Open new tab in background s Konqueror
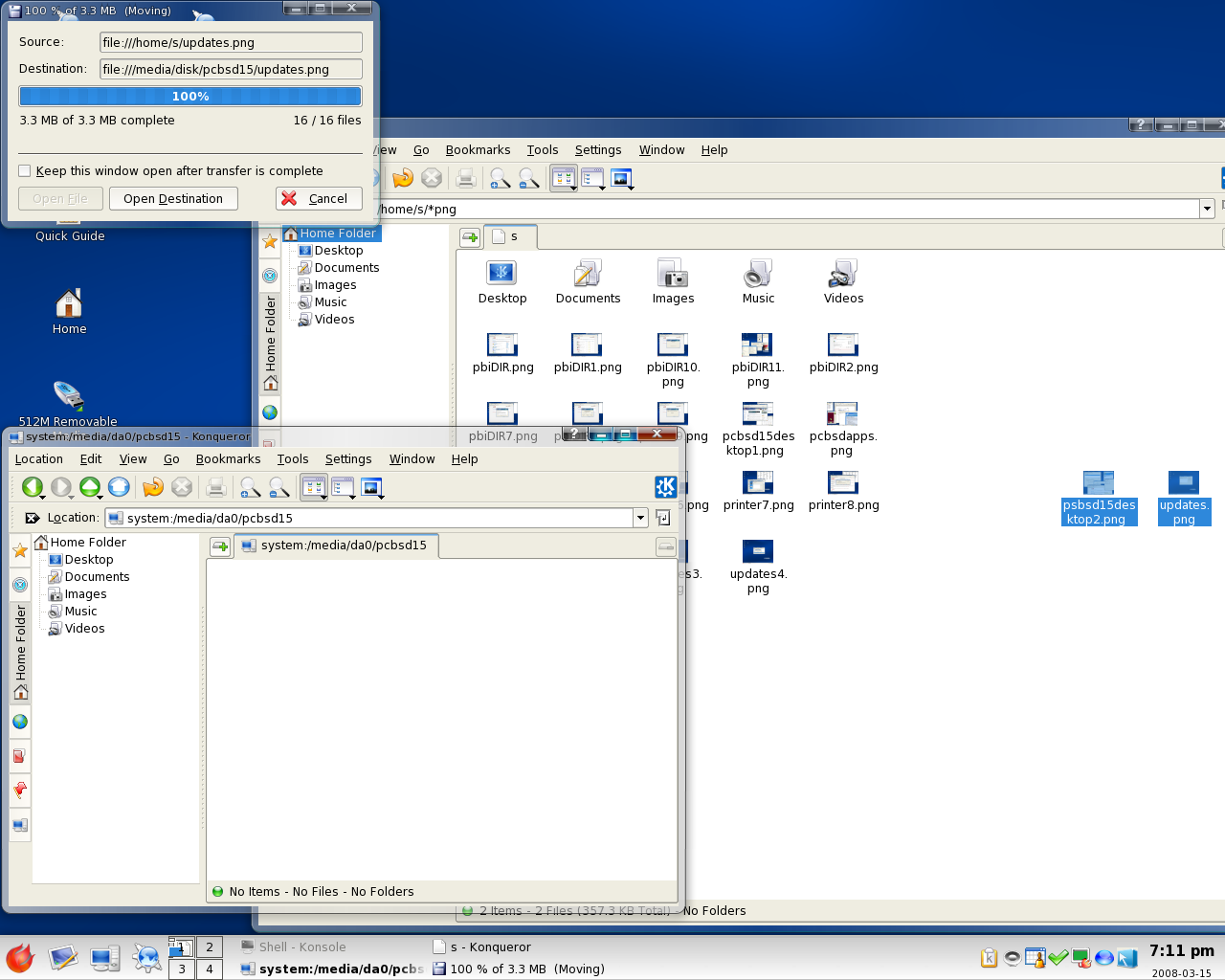The width and height of the screenshot is (1225, 980). (x=470, y=237)
